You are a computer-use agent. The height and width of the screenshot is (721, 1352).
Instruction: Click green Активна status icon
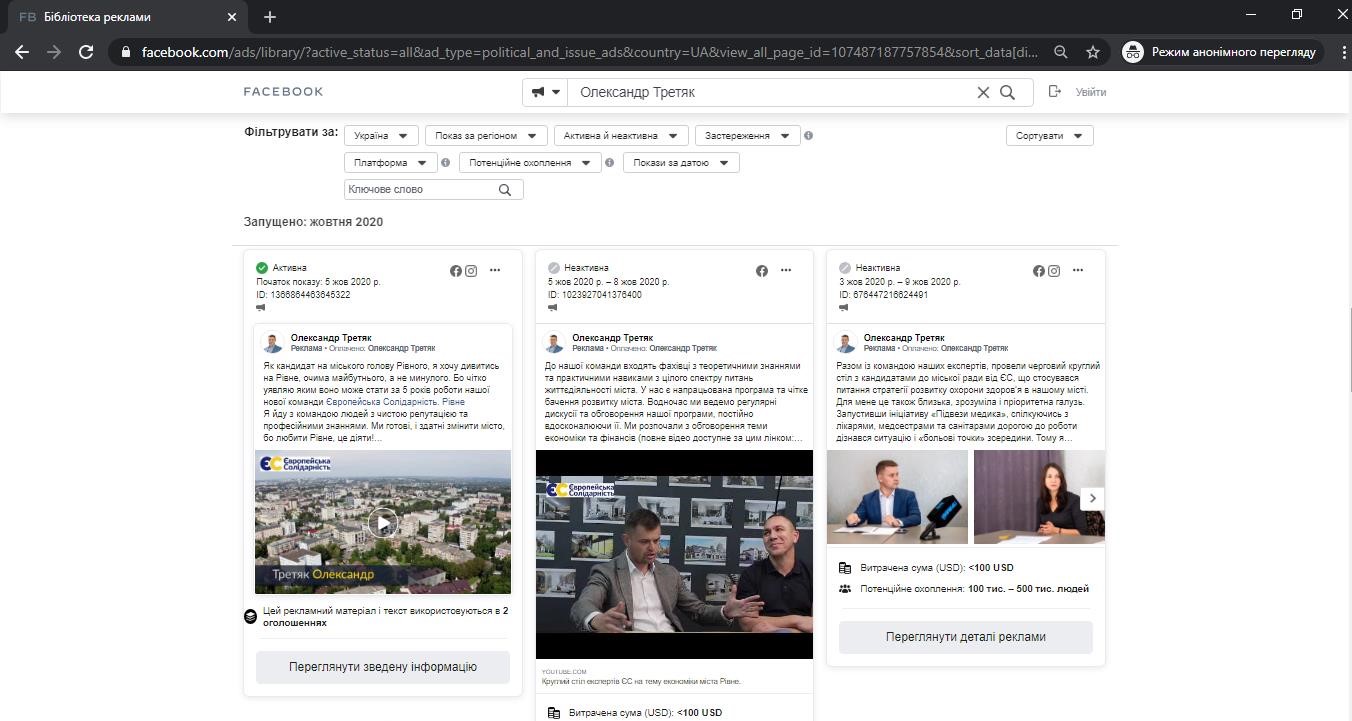262,268
